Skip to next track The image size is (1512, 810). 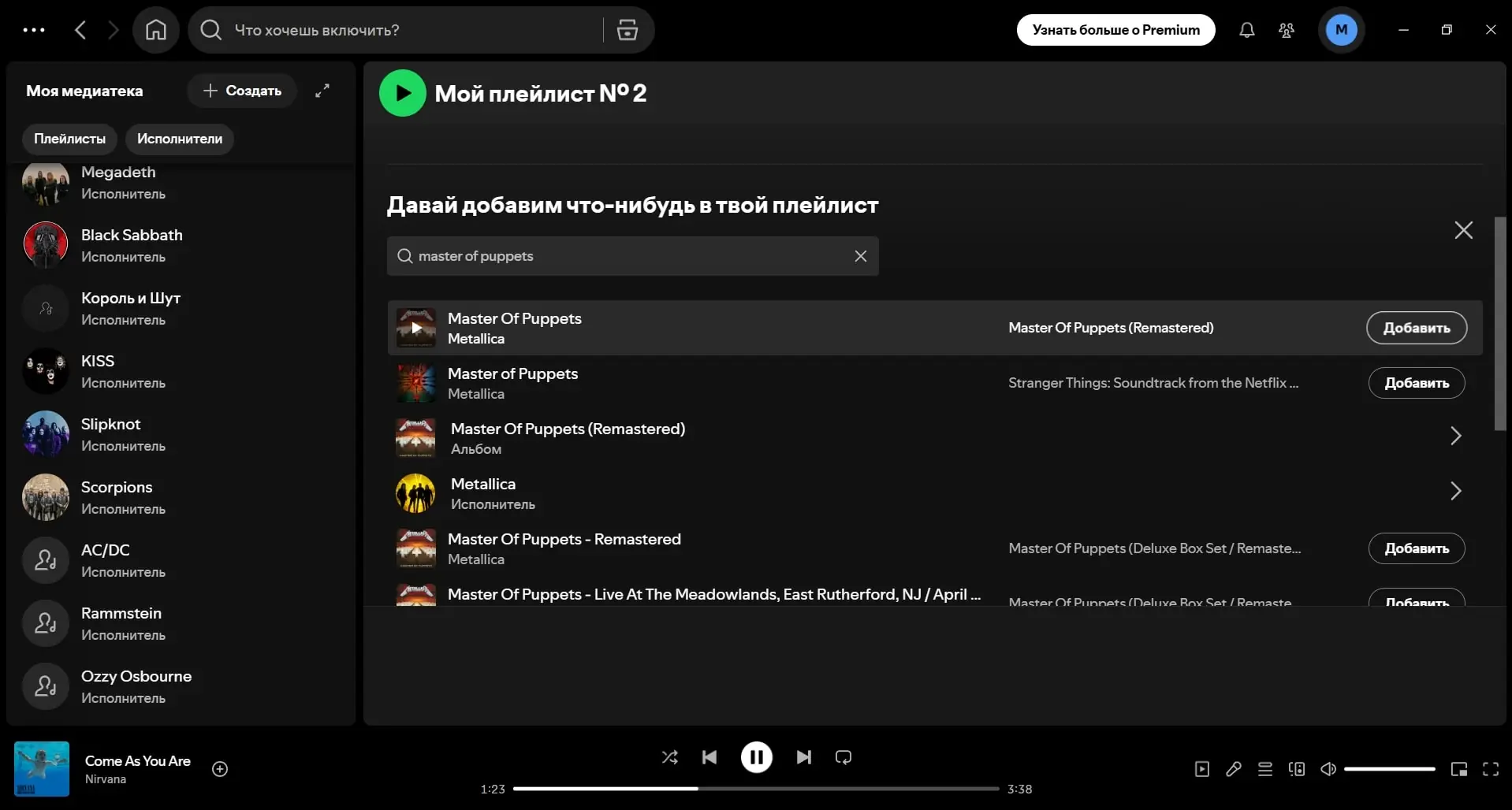tap(804, 757)
